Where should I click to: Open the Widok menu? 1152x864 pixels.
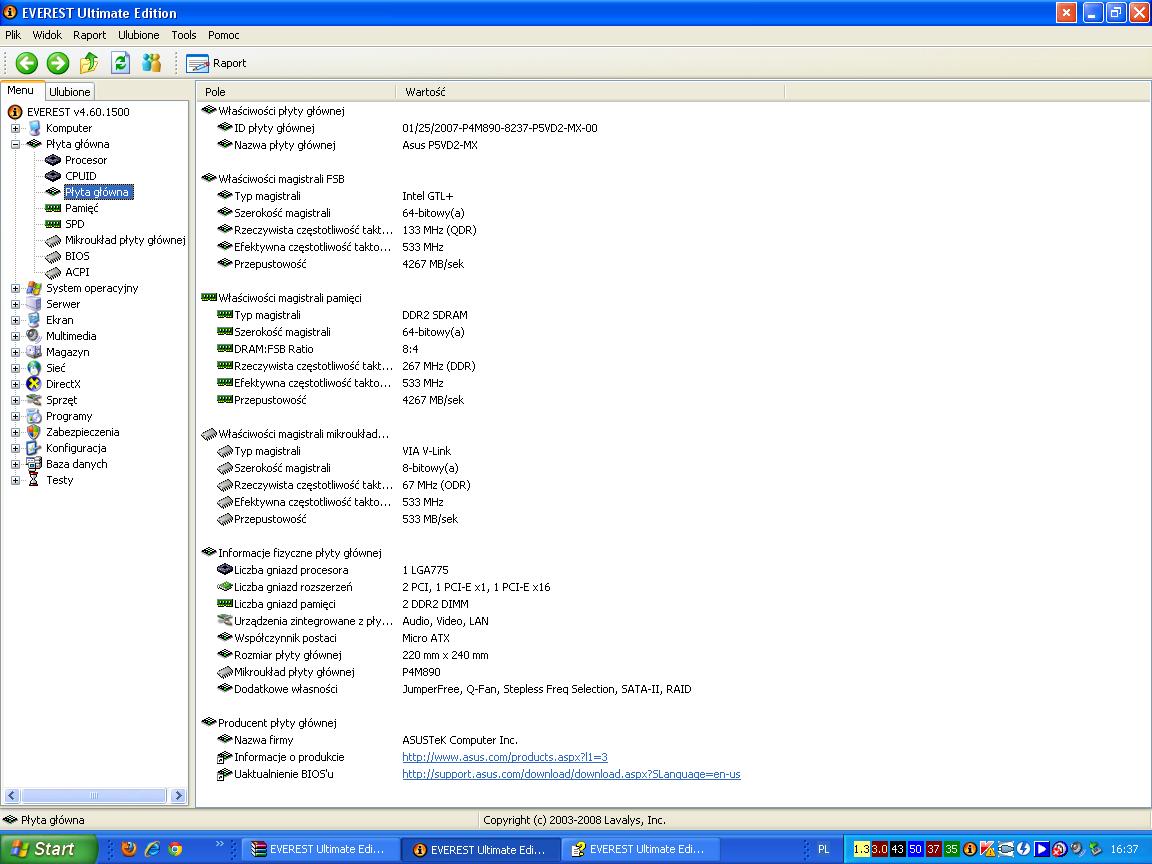click(47, 35)
